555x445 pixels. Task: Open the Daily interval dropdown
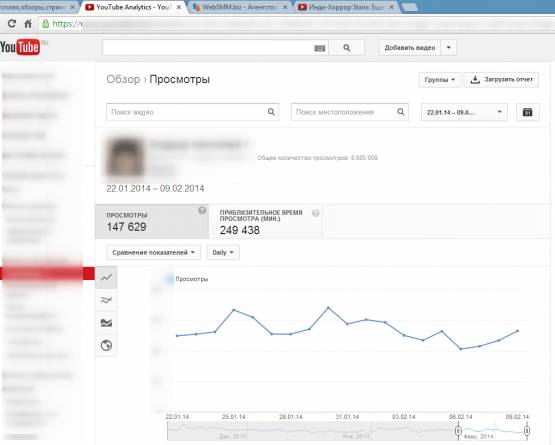pos(223,252)
